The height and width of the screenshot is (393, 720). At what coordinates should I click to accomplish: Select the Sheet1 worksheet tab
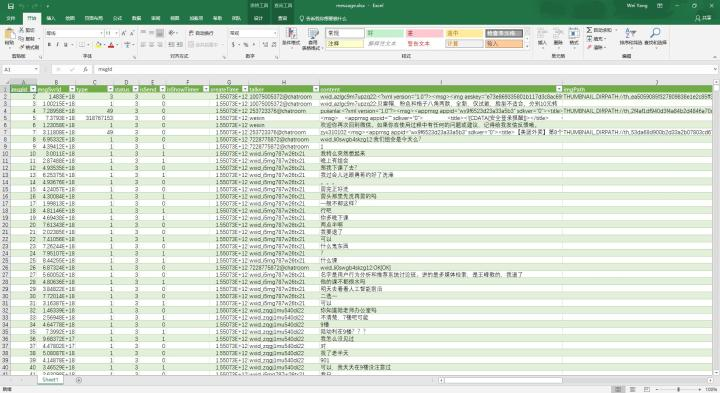pos(50,380)
